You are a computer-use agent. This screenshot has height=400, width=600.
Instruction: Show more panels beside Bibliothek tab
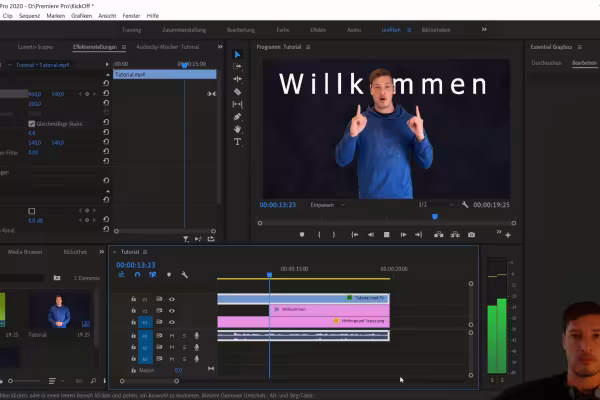[x=101, y=252]
